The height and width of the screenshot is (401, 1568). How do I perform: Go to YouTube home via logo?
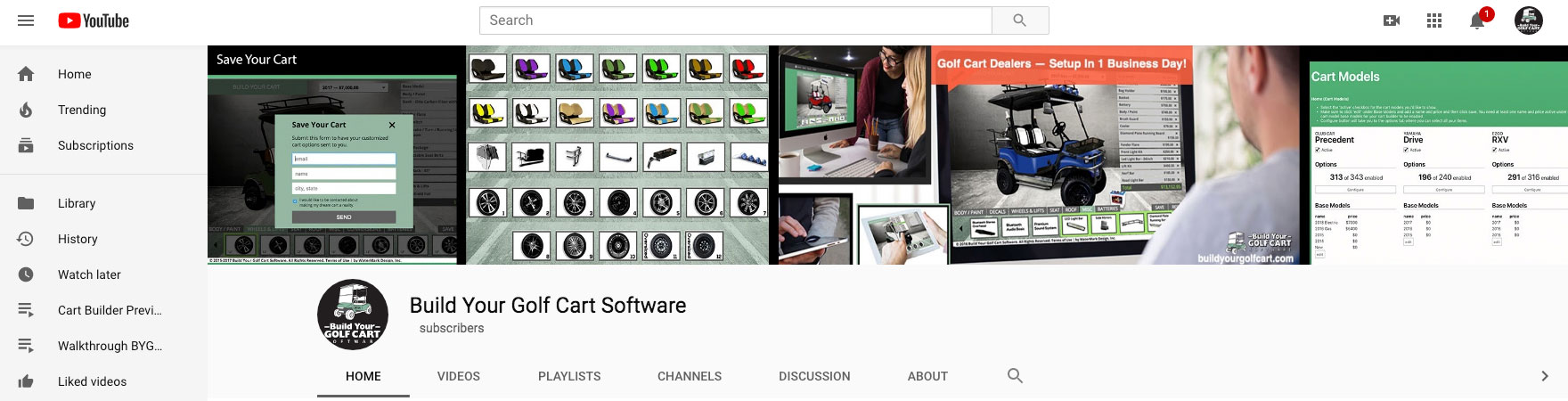coord(94,20)
